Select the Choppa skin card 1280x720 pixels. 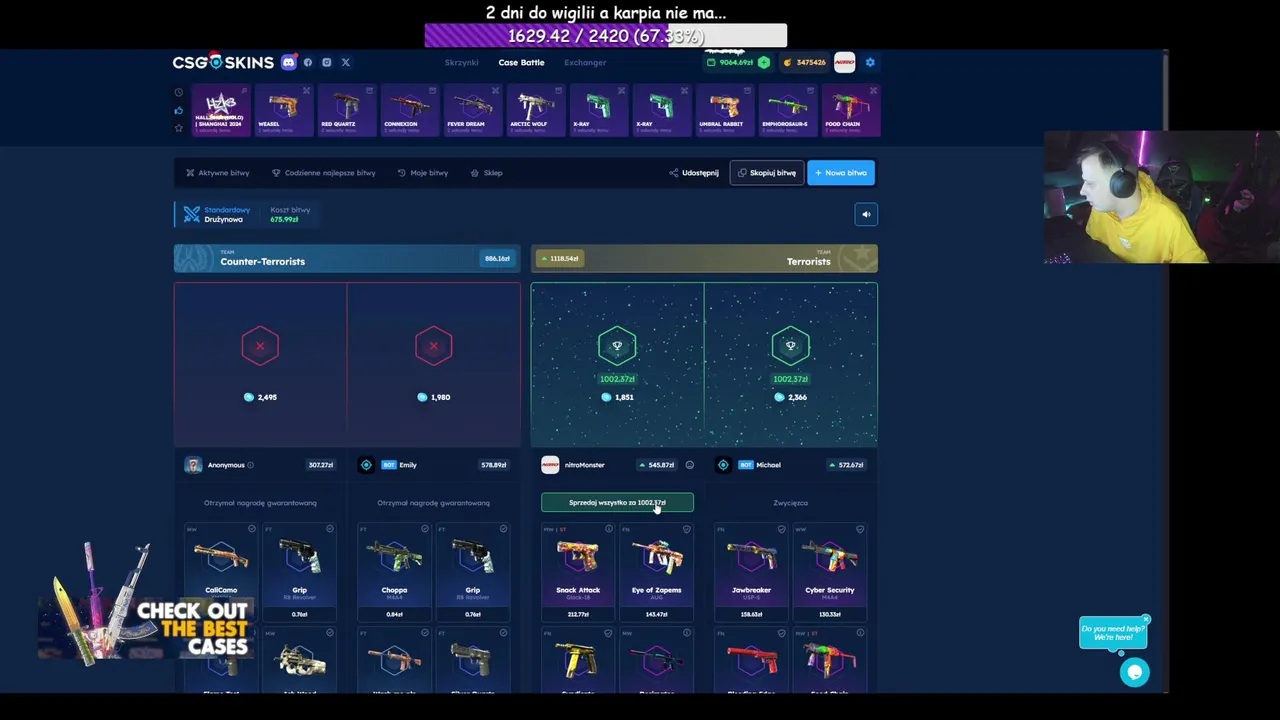[394, 571]
